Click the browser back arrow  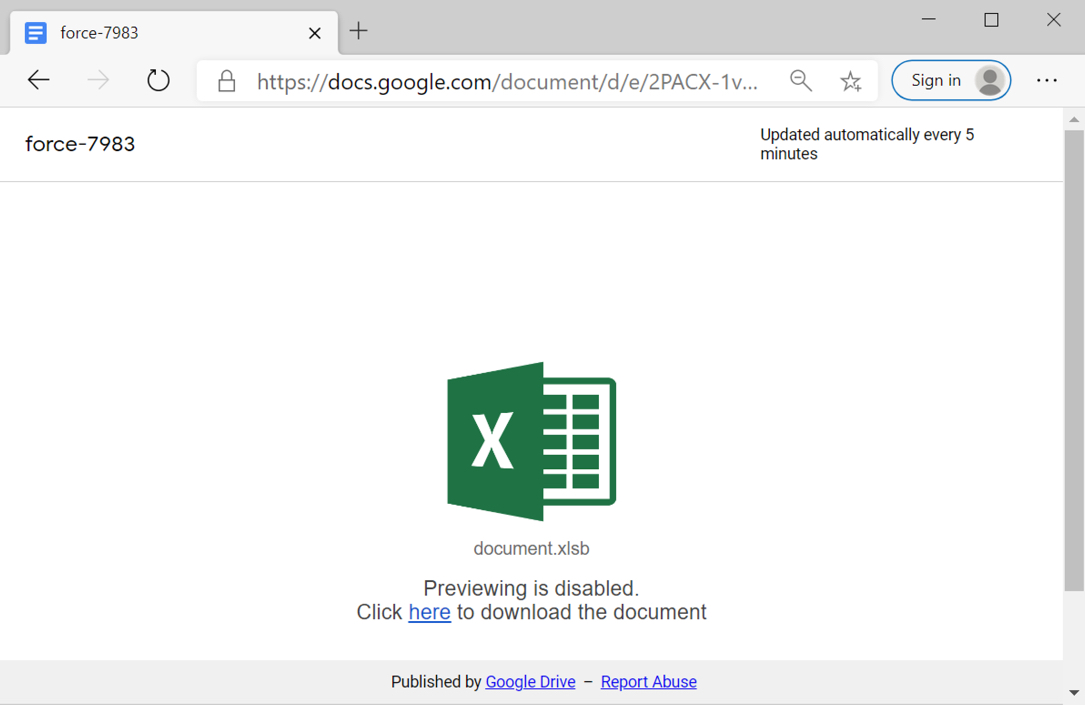(39, 80)
